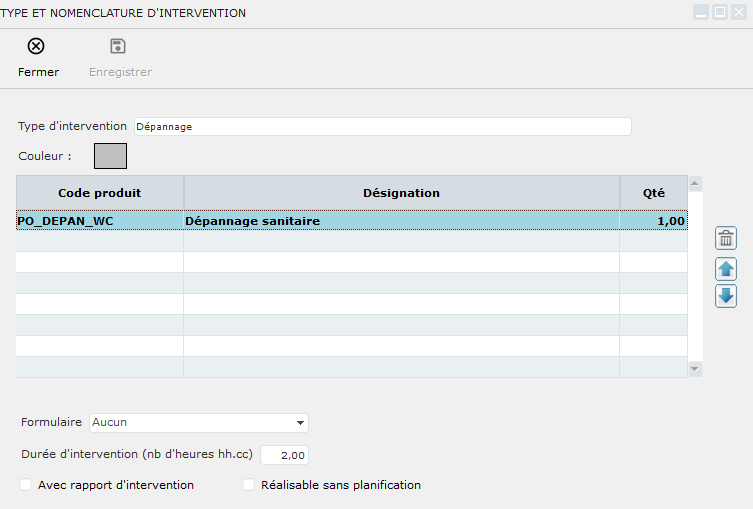Enable Avec rapport d'intervention checkbox
Image resolution: width=753 pixels, height=509 pixels.
click(x=25, y=485)
